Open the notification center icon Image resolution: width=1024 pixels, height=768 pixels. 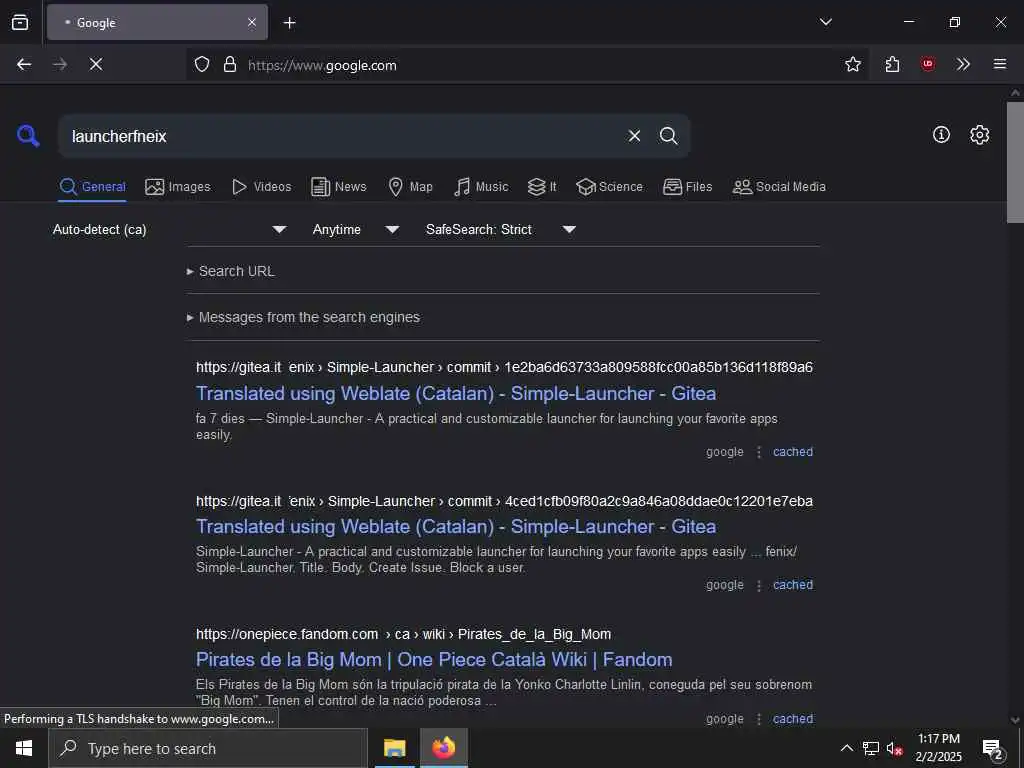993,749
